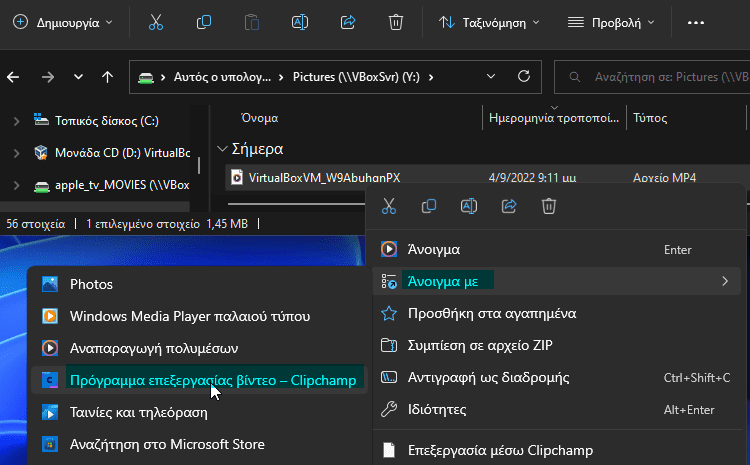This screenshot has width=750, height=465.
Task: Open recent locations chevron dropdown
Action: point(78,77)
